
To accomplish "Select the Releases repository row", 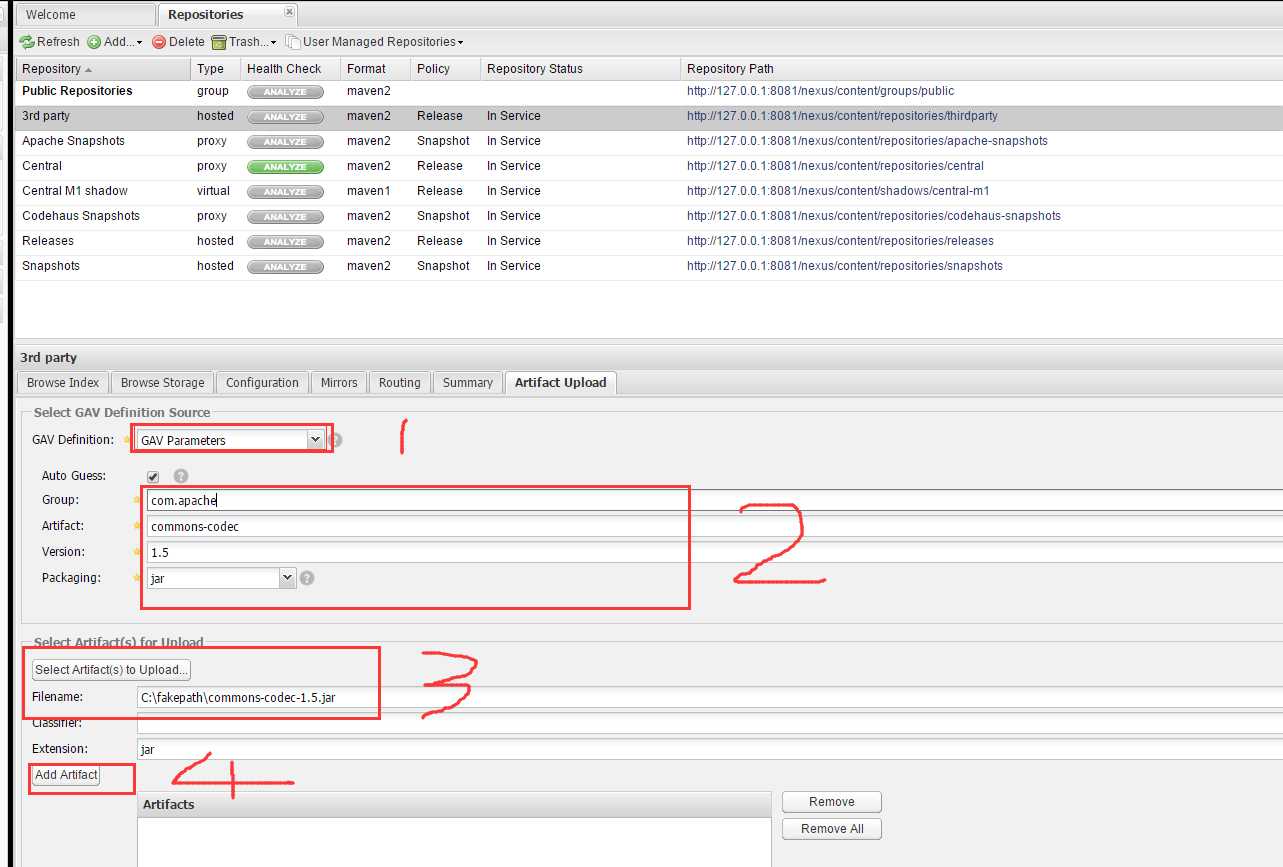I will (x=649, y=241).
